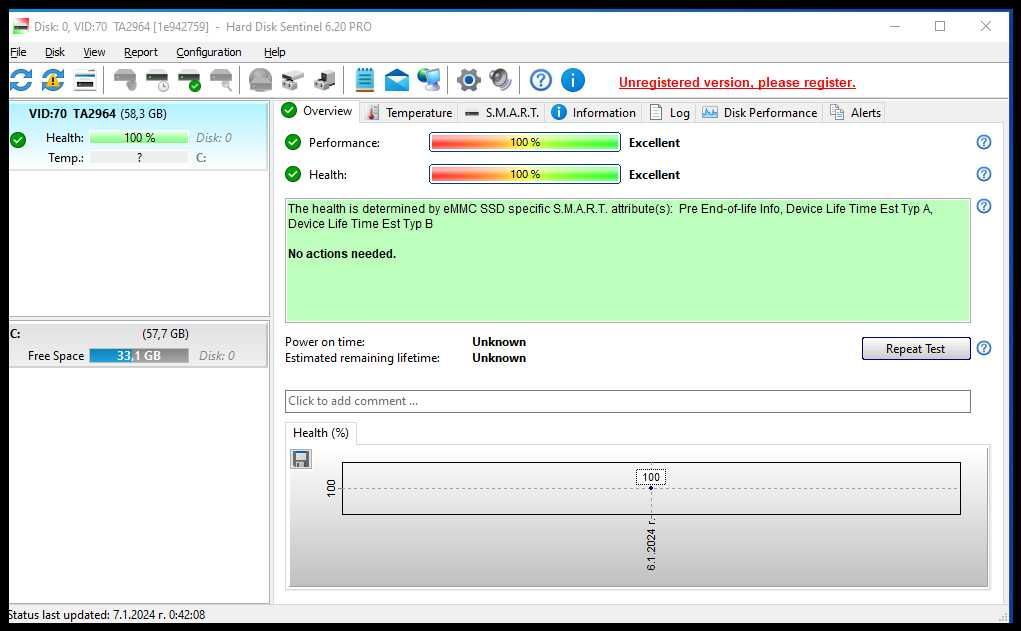Open help icon next to Repeat Test
Screen dimensions: 1021x631
(983, 348)
